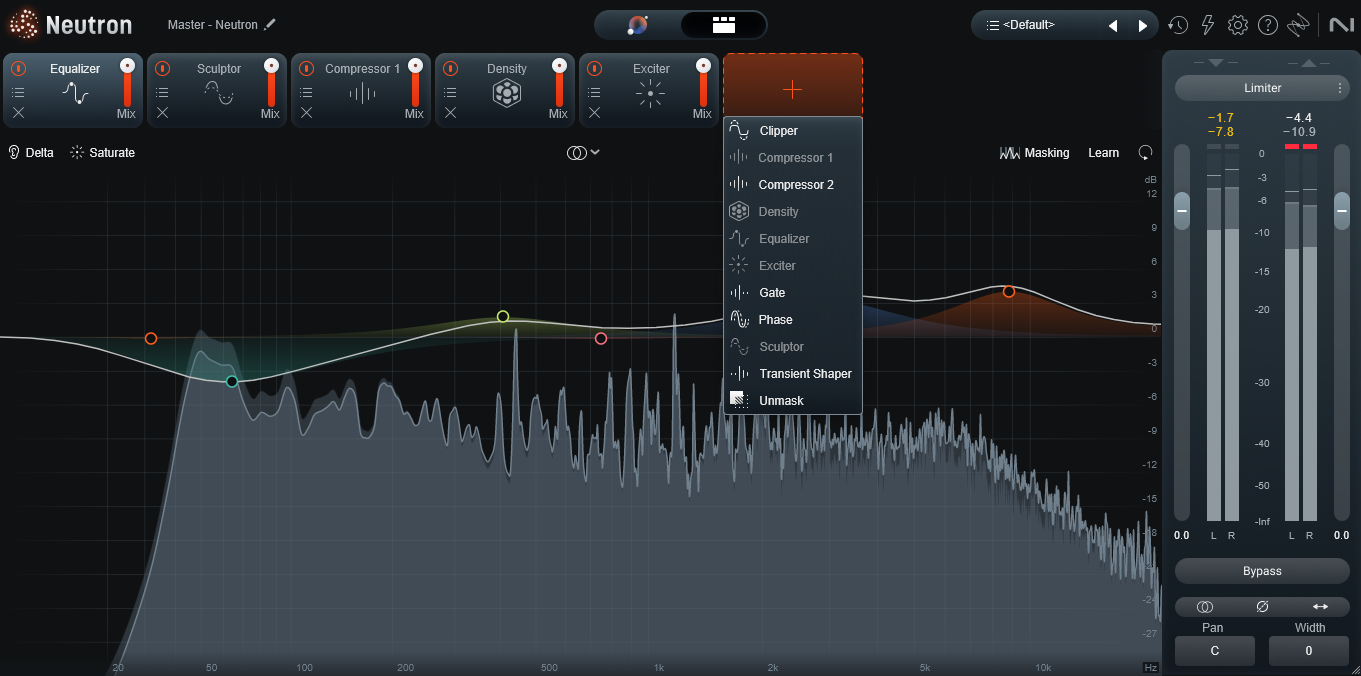Image resolution: width=1361 pixels, height=676 pixels.
Task: Select the Exciter module burst icon
Action: pyautogui.click(x=651, y=94)
